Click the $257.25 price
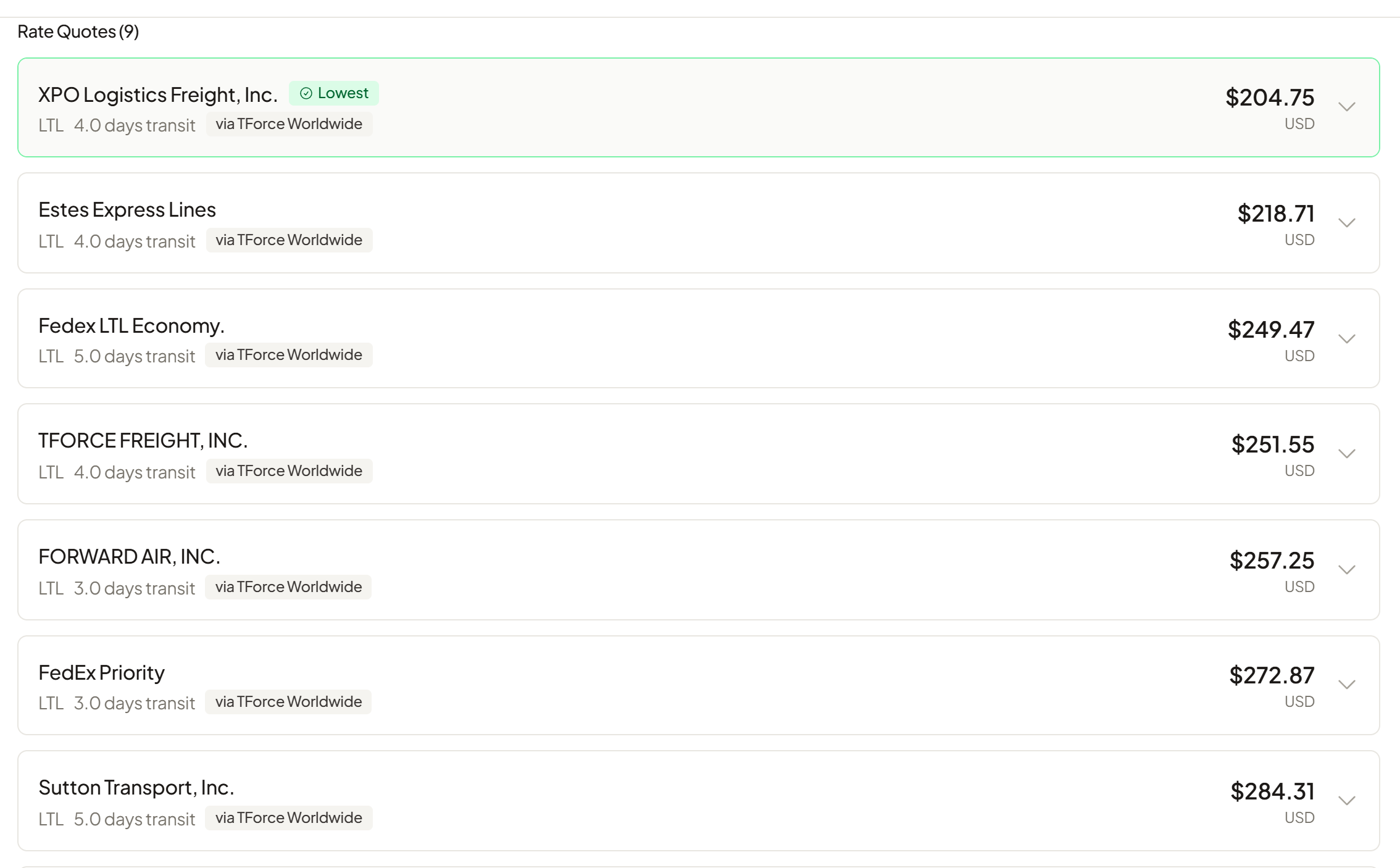1400x868 pixels. [x=1272, y=560]
